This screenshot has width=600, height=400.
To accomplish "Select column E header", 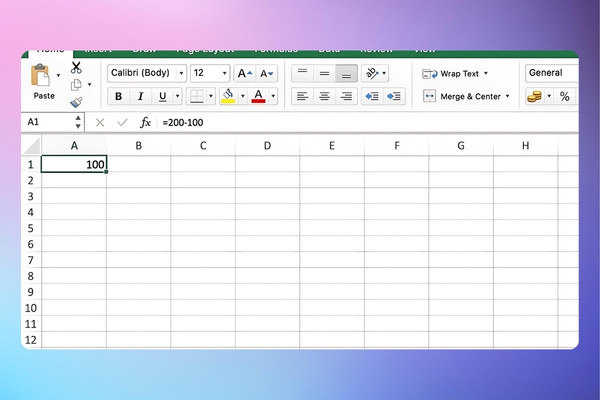I will 332,146.
